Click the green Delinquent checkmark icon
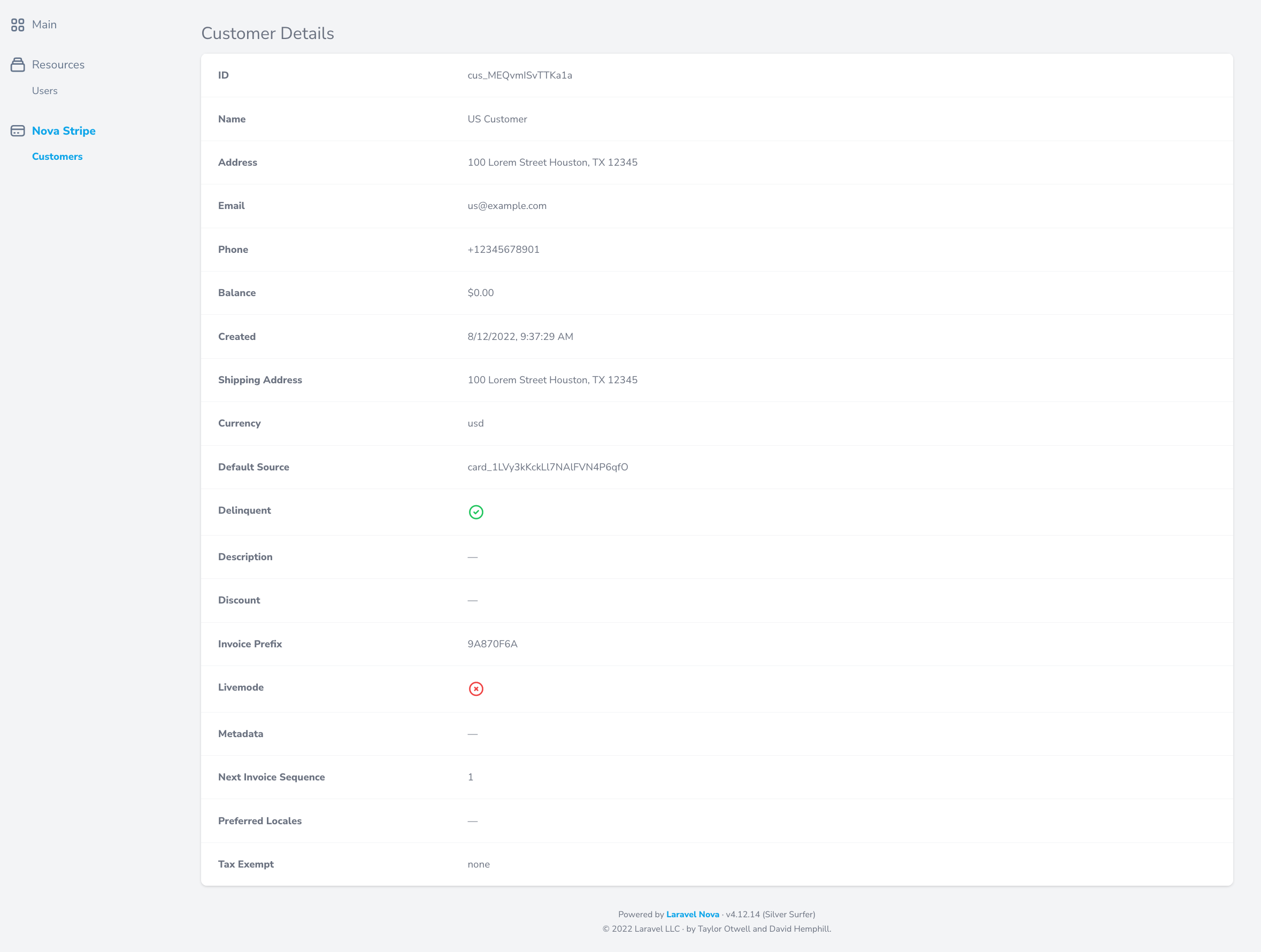 pyautogui.click(x=475, y=512)
